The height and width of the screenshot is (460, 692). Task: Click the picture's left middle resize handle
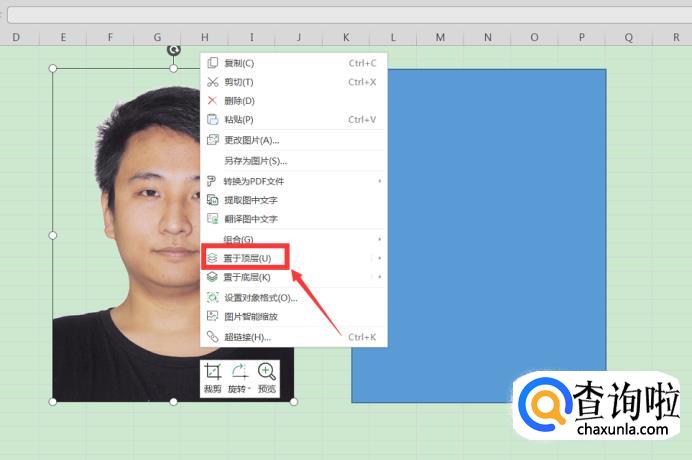coord(53,235)
